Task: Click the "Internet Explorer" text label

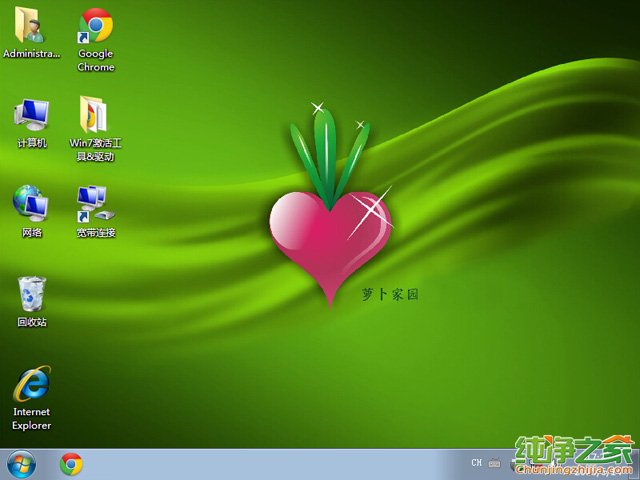Action: click(31, 418)
